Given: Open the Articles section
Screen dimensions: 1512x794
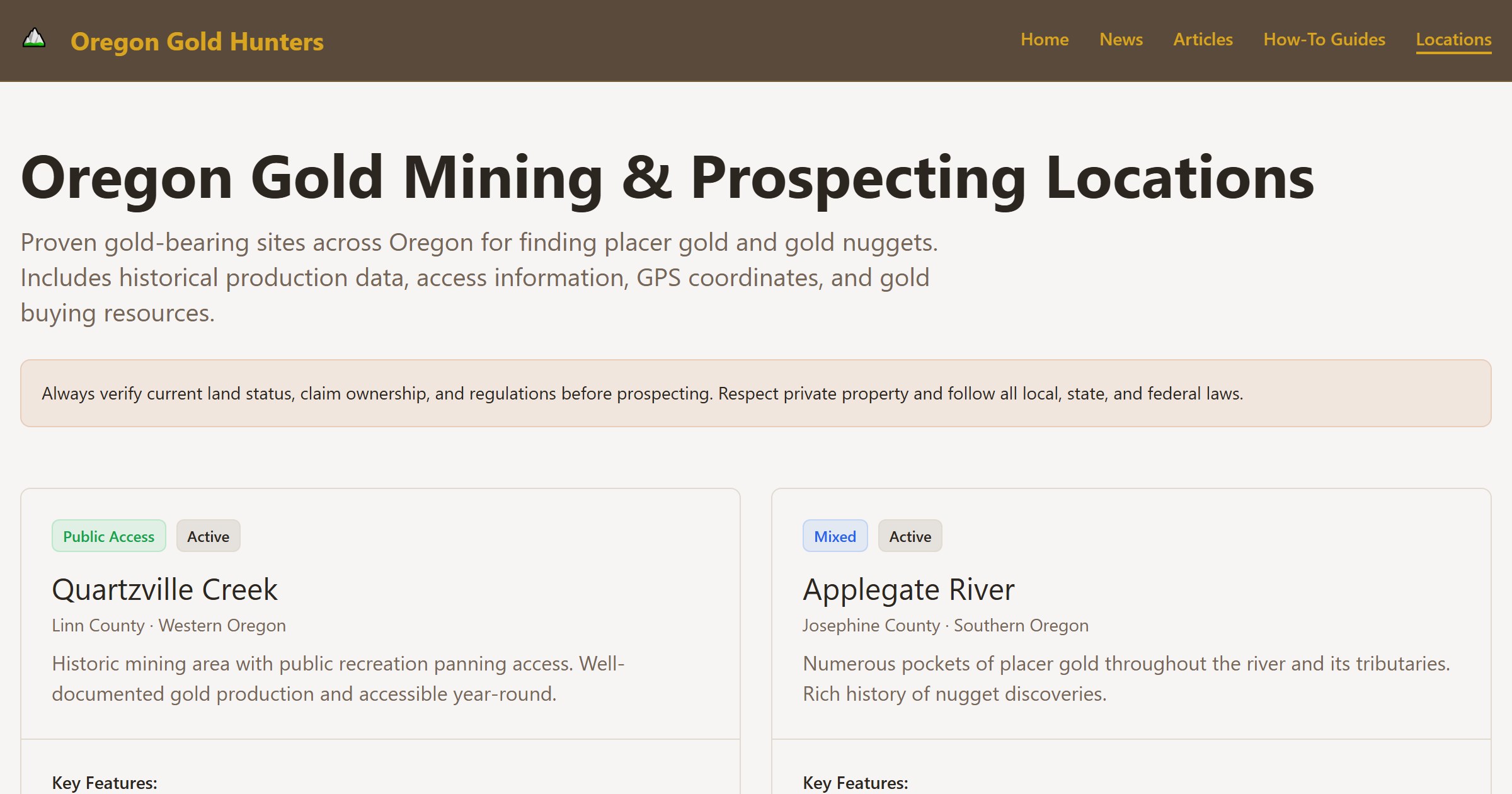Looking at the screenshot, I should click(x=1203, y=40).
